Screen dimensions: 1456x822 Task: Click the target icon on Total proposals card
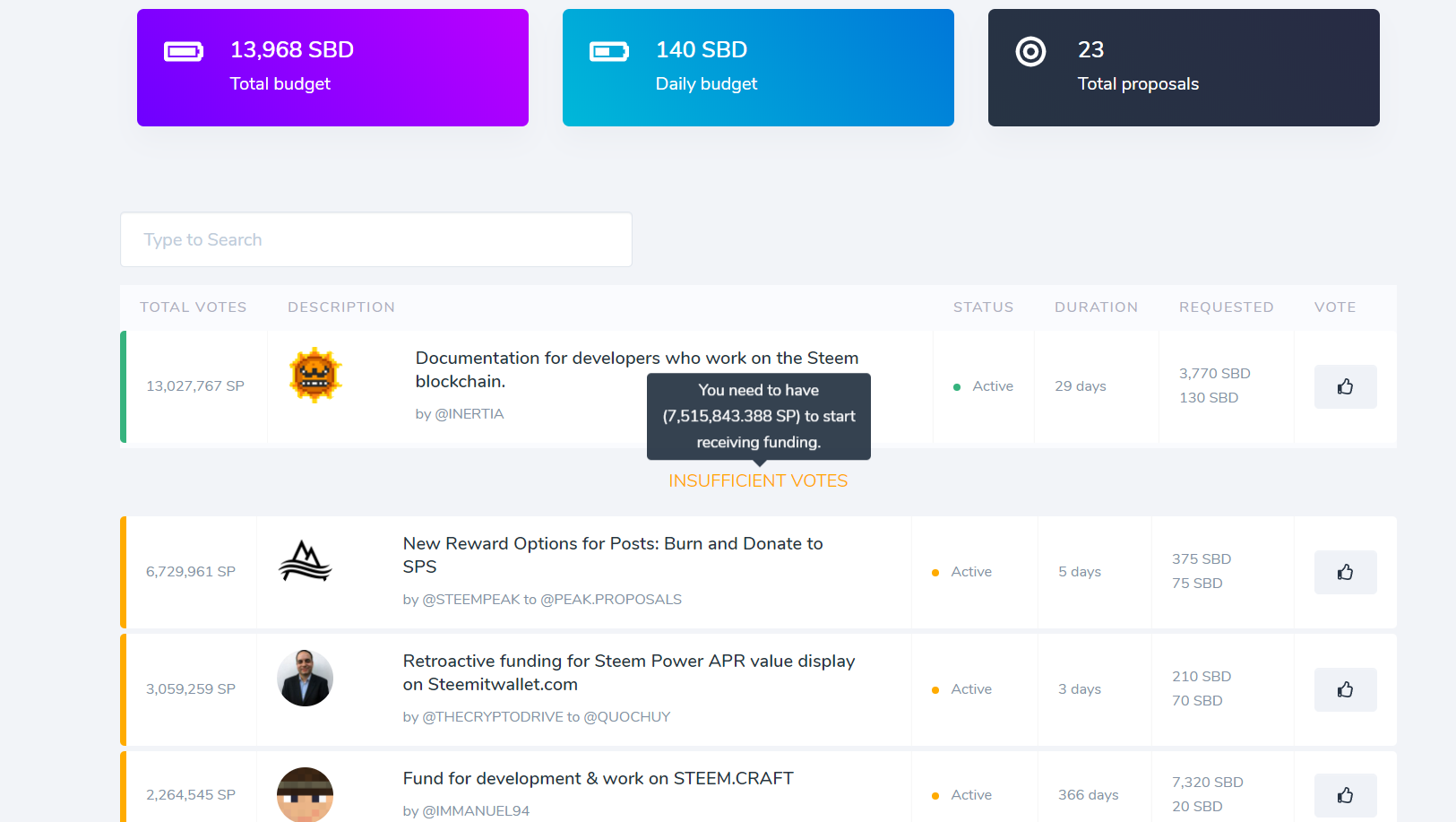[x=1030, y=52]
